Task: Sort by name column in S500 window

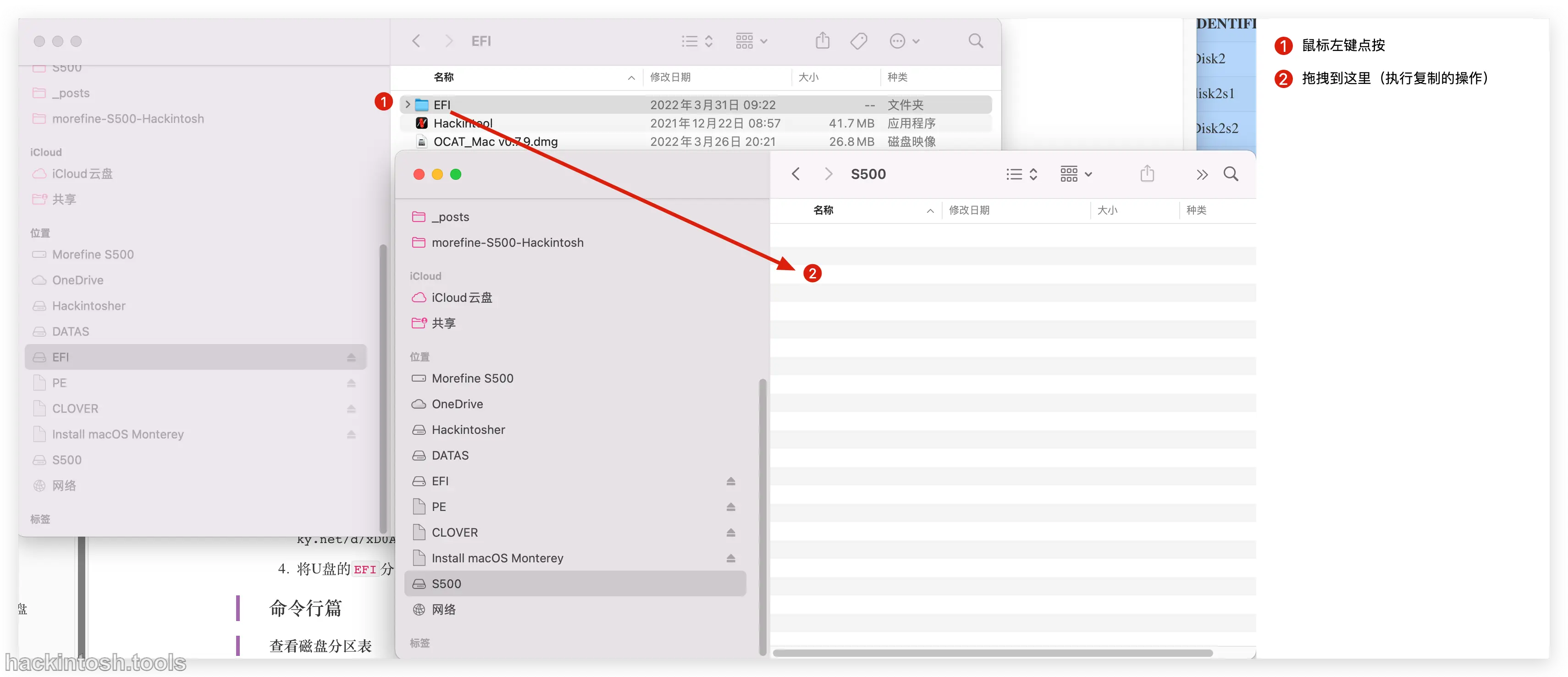Action: pyautogui.click(x=823, y=210)
